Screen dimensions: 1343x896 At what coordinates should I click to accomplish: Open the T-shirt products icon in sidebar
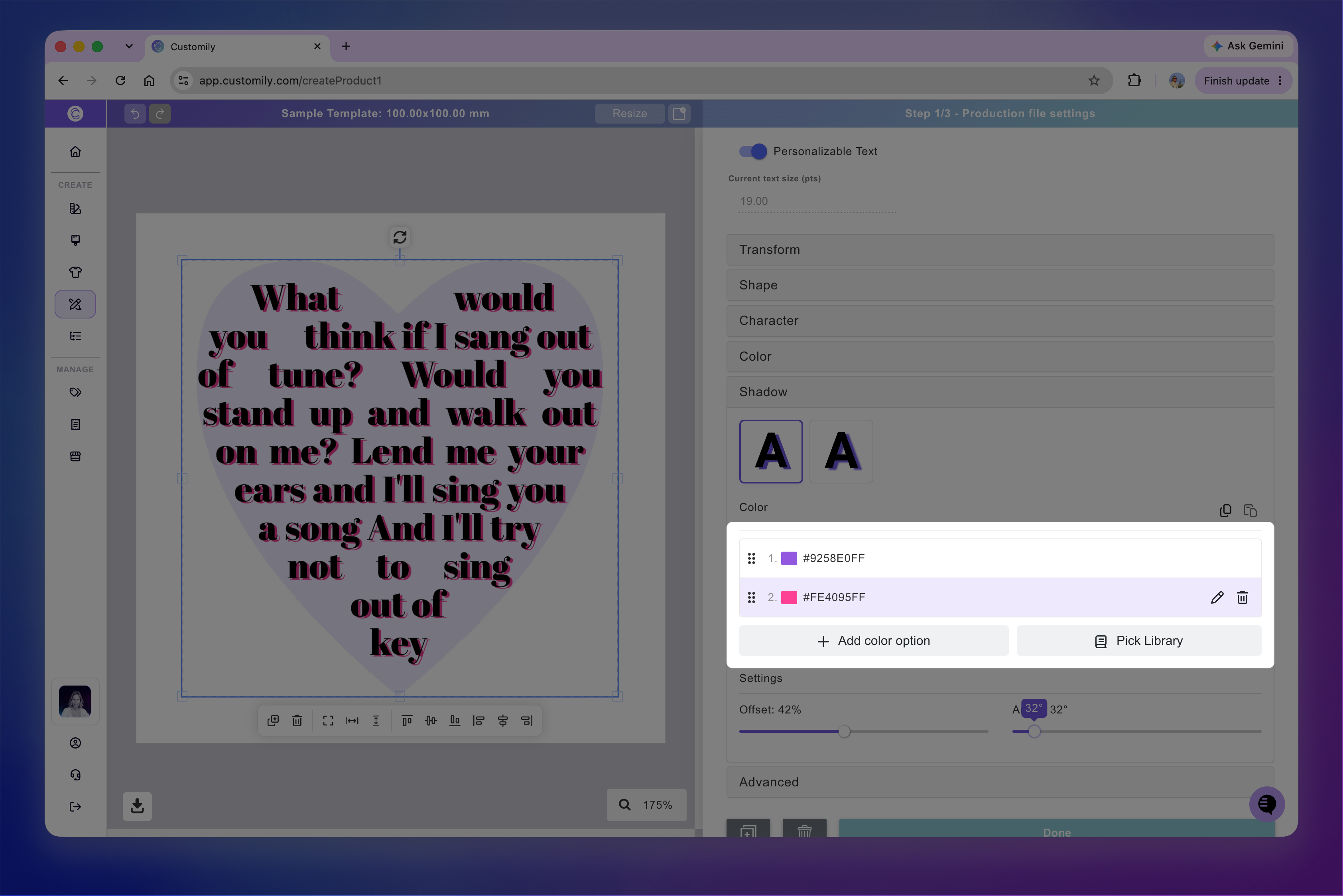pos(75,272)
